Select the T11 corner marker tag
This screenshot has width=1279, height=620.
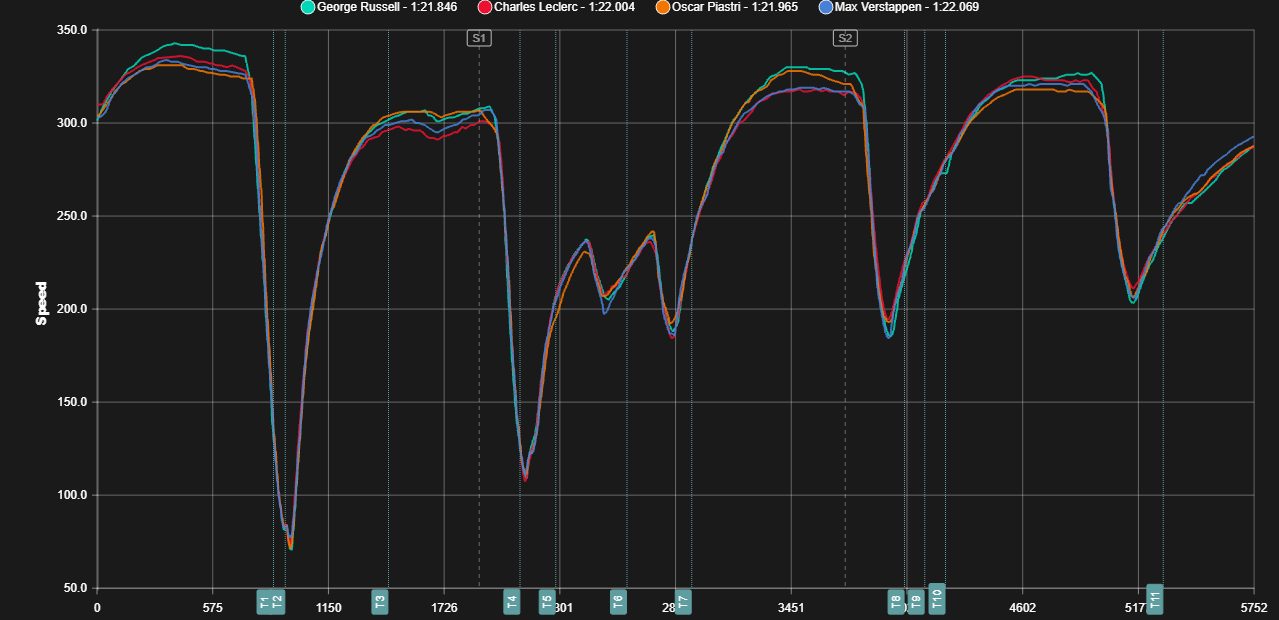pyautogui.click(x=1155, y=598)
